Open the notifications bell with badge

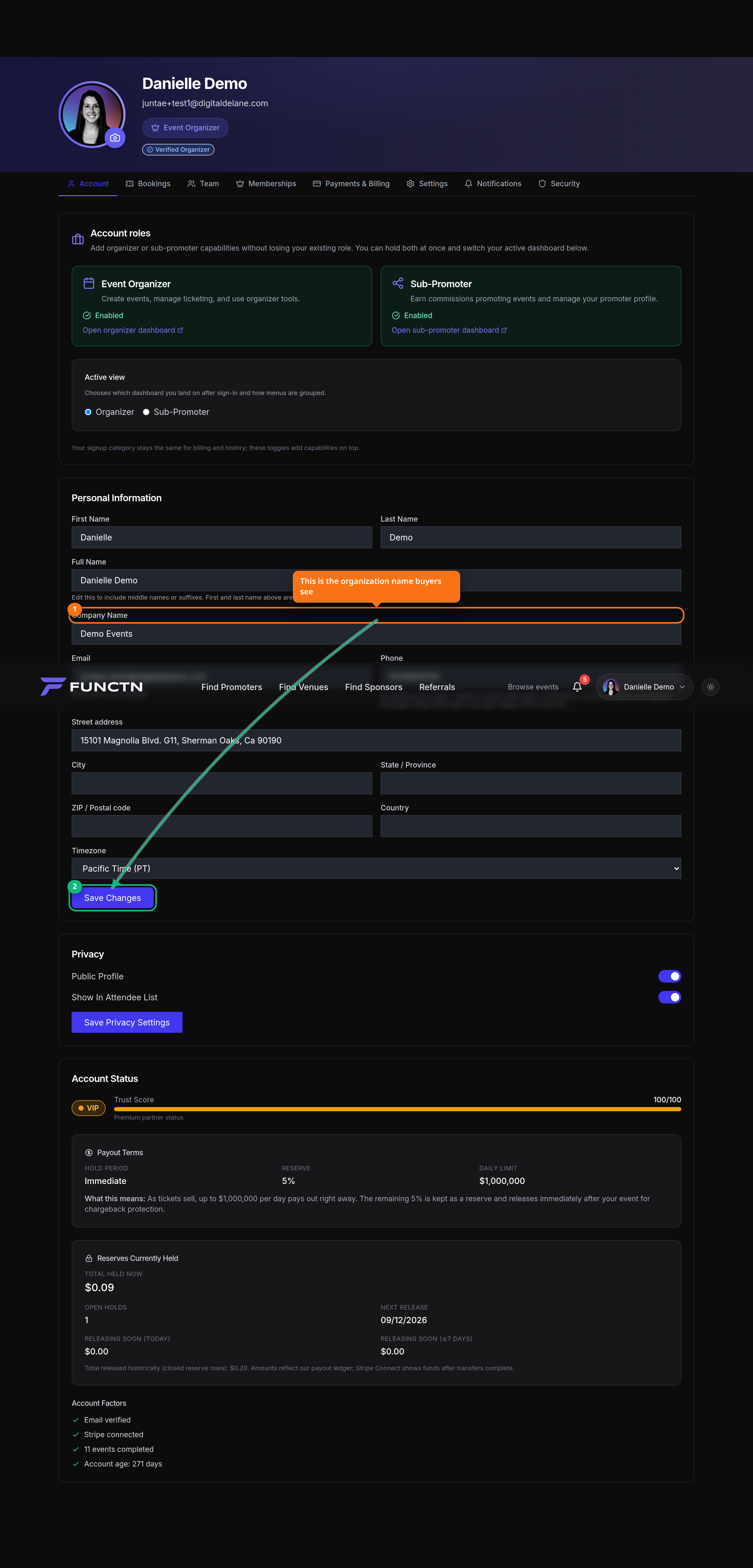(x=578, y=687)
